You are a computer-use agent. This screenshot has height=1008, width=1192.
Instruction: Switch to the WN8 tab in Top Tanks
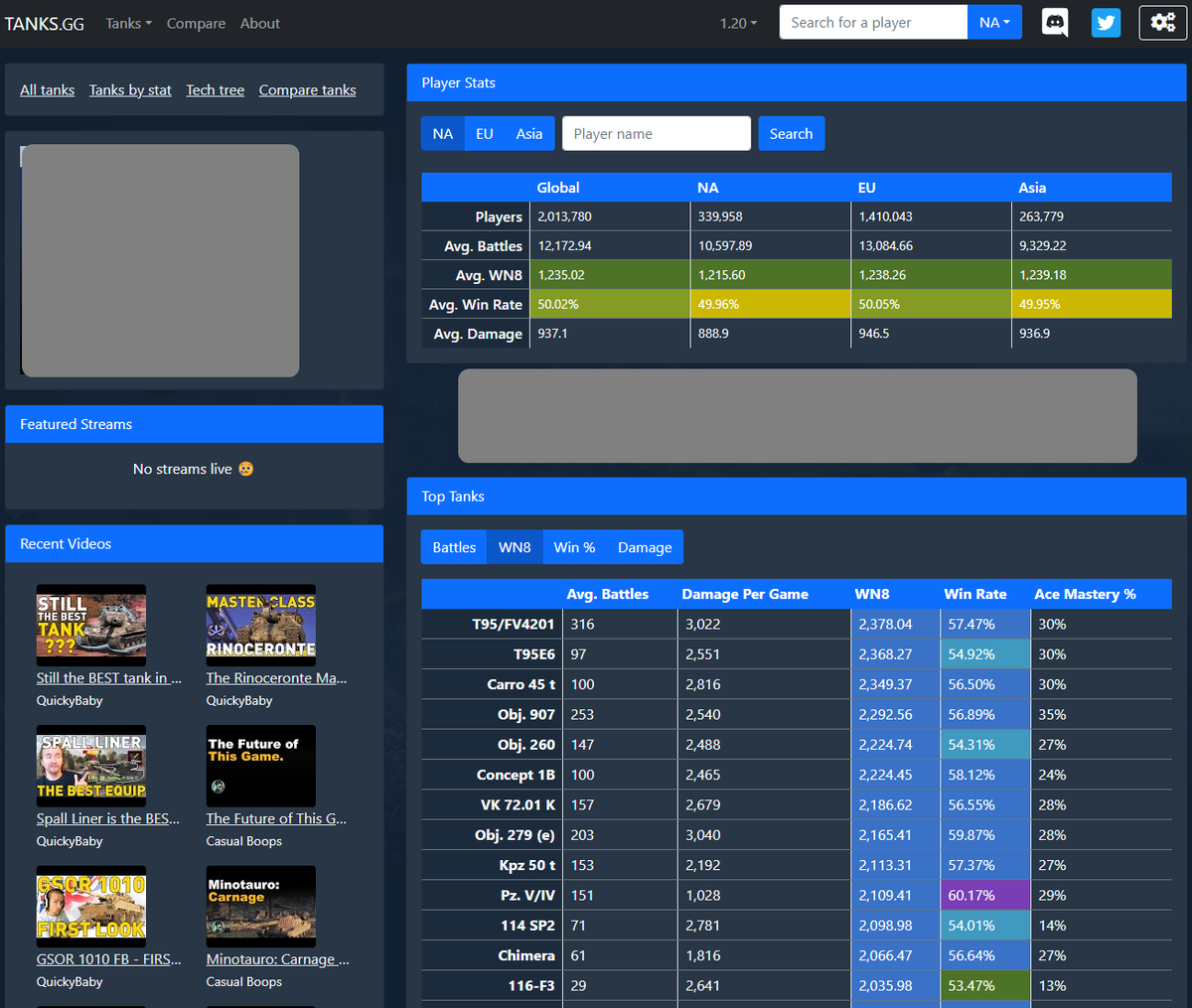515,547
